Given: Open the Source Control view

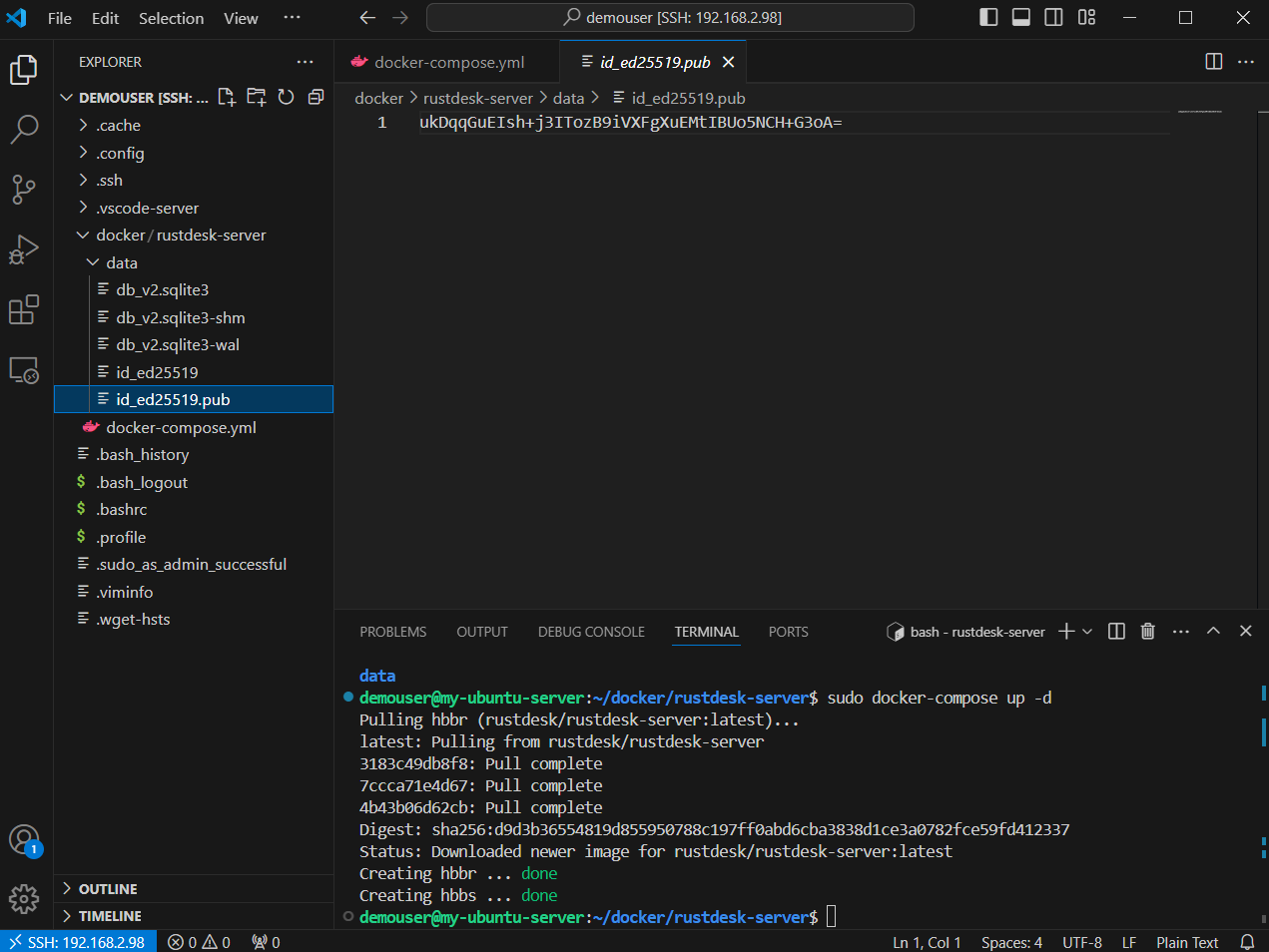Looking at the screenshot, I should click(25, 190).
